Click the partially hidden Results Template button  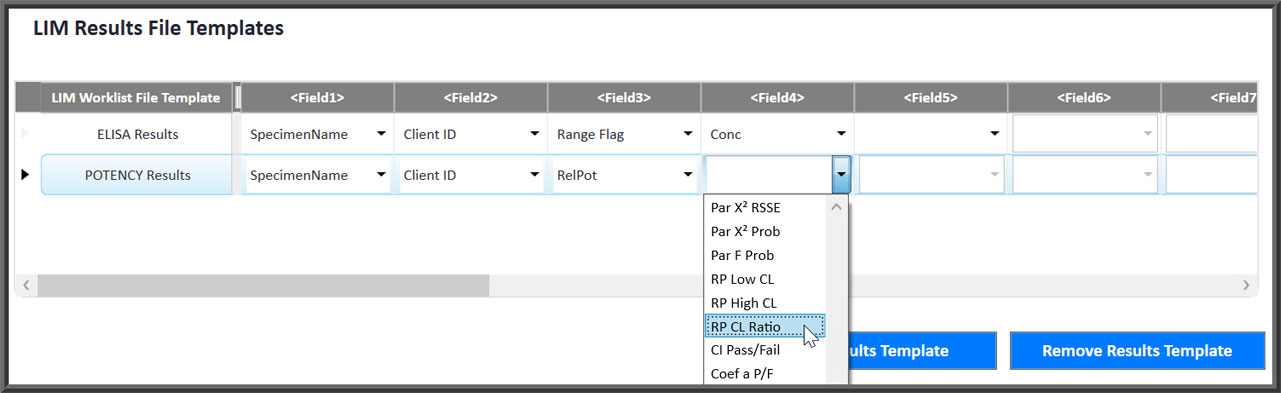(922, 351)
